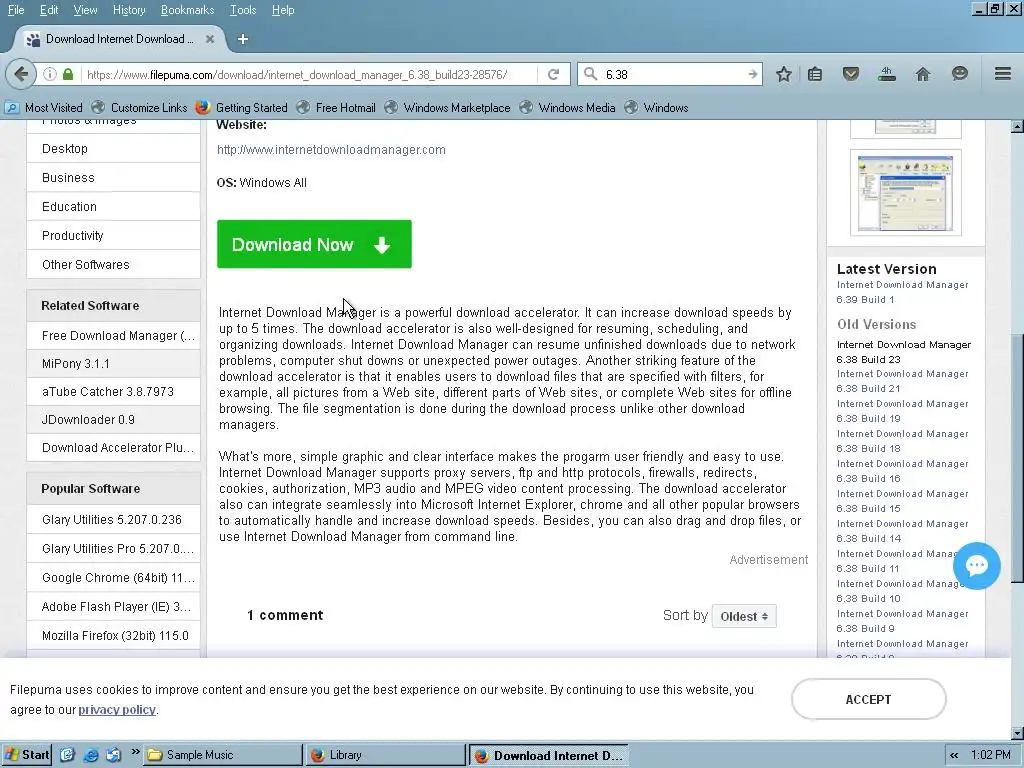Show bookmarks list icon
This screenshot has width=1024, height=768.
815,74
